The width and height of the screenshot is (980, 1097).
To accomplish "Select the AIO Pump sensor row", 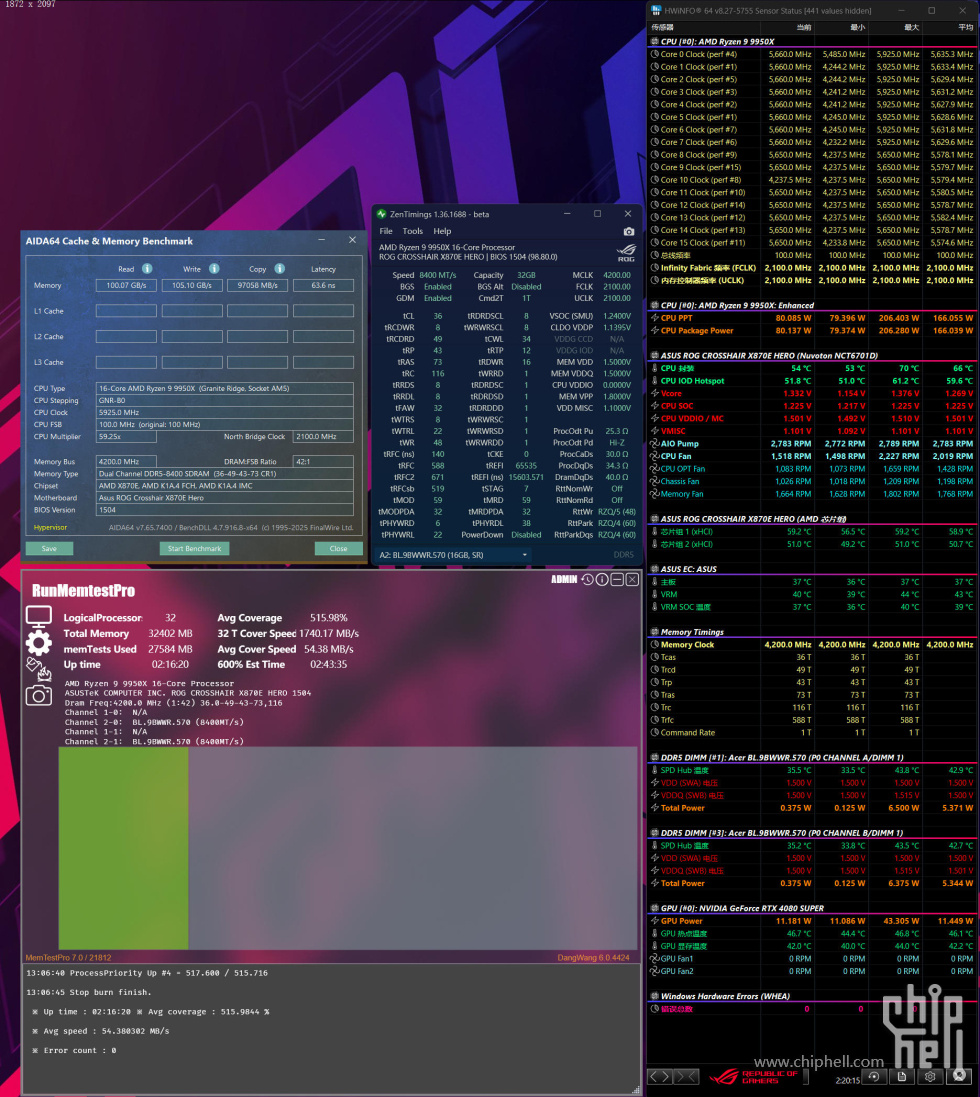I will 813,444.
